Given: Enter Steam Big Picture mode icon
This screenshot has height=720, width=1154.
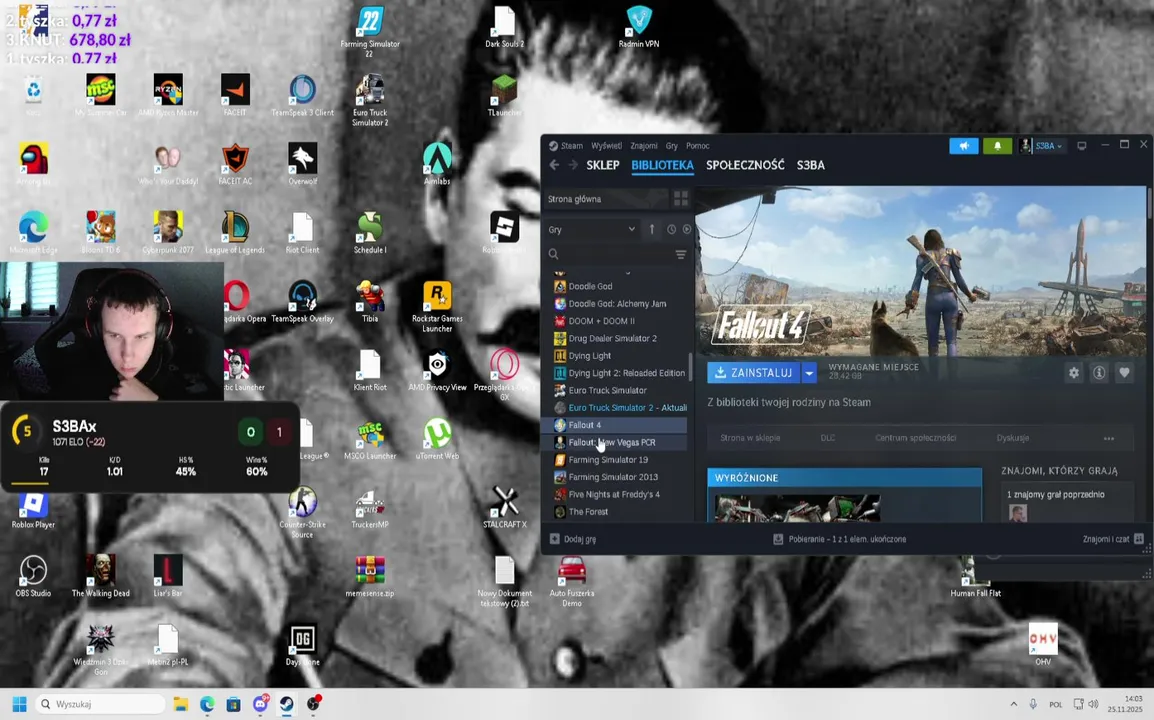Looking at the screenshot, I should click(1082, 146).
